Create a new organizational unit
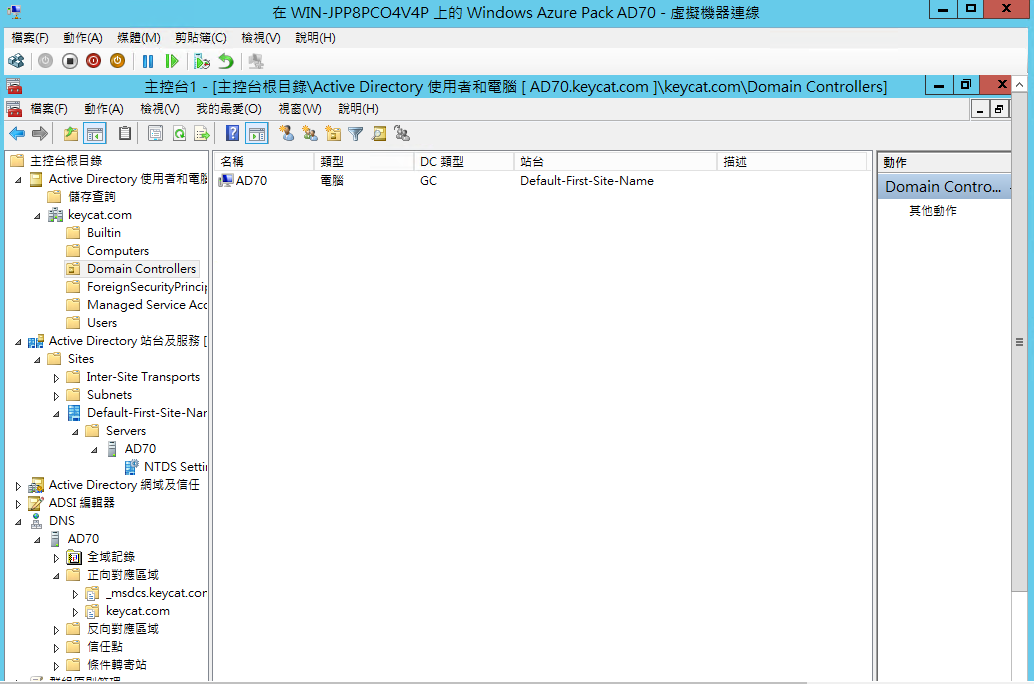Screen dimensions: 1034x684 (x=333, y=134)
